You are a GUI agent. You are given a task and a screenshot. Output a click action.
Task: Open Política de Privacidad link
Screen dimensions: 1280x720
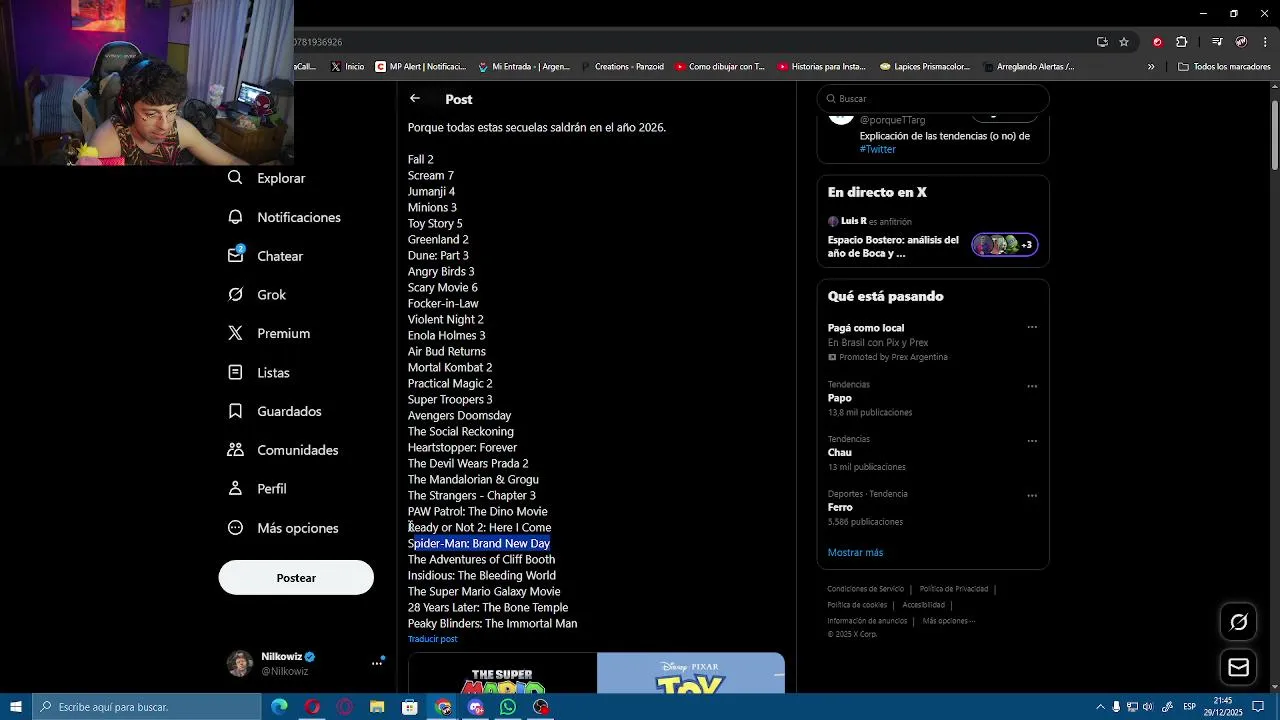coord(953,589)
